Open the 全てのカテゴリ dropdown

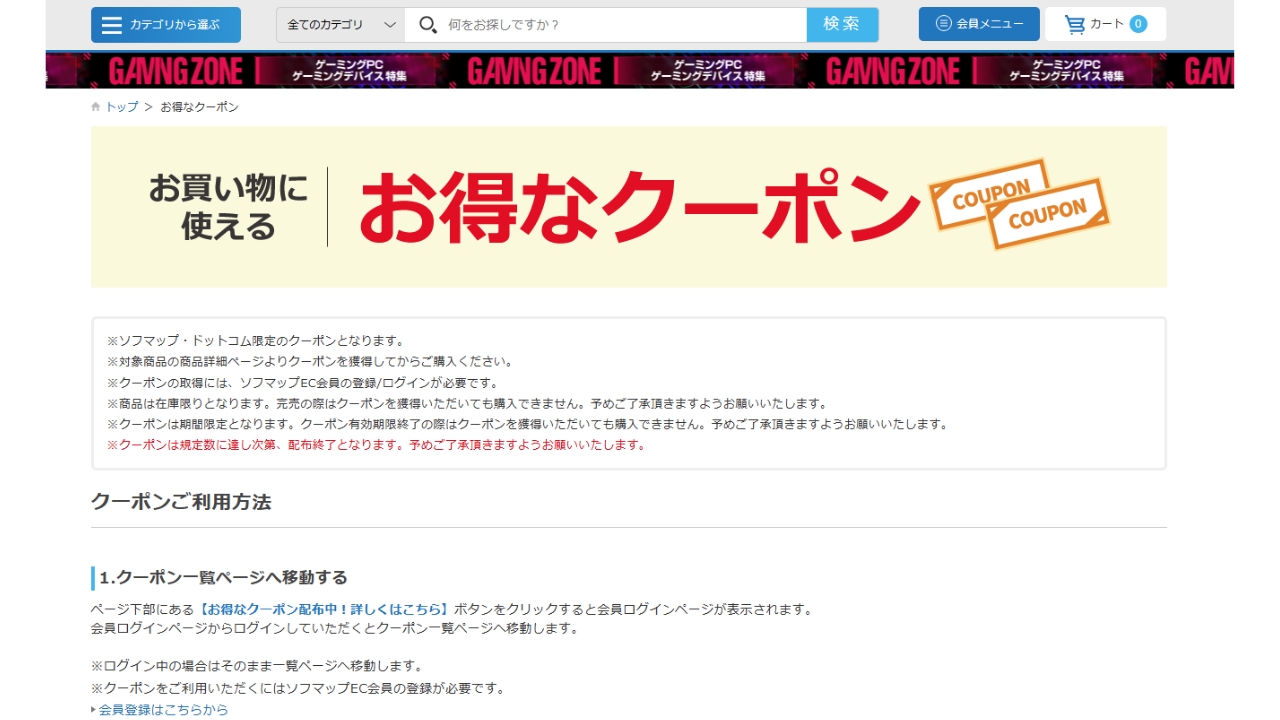point(341,25)
